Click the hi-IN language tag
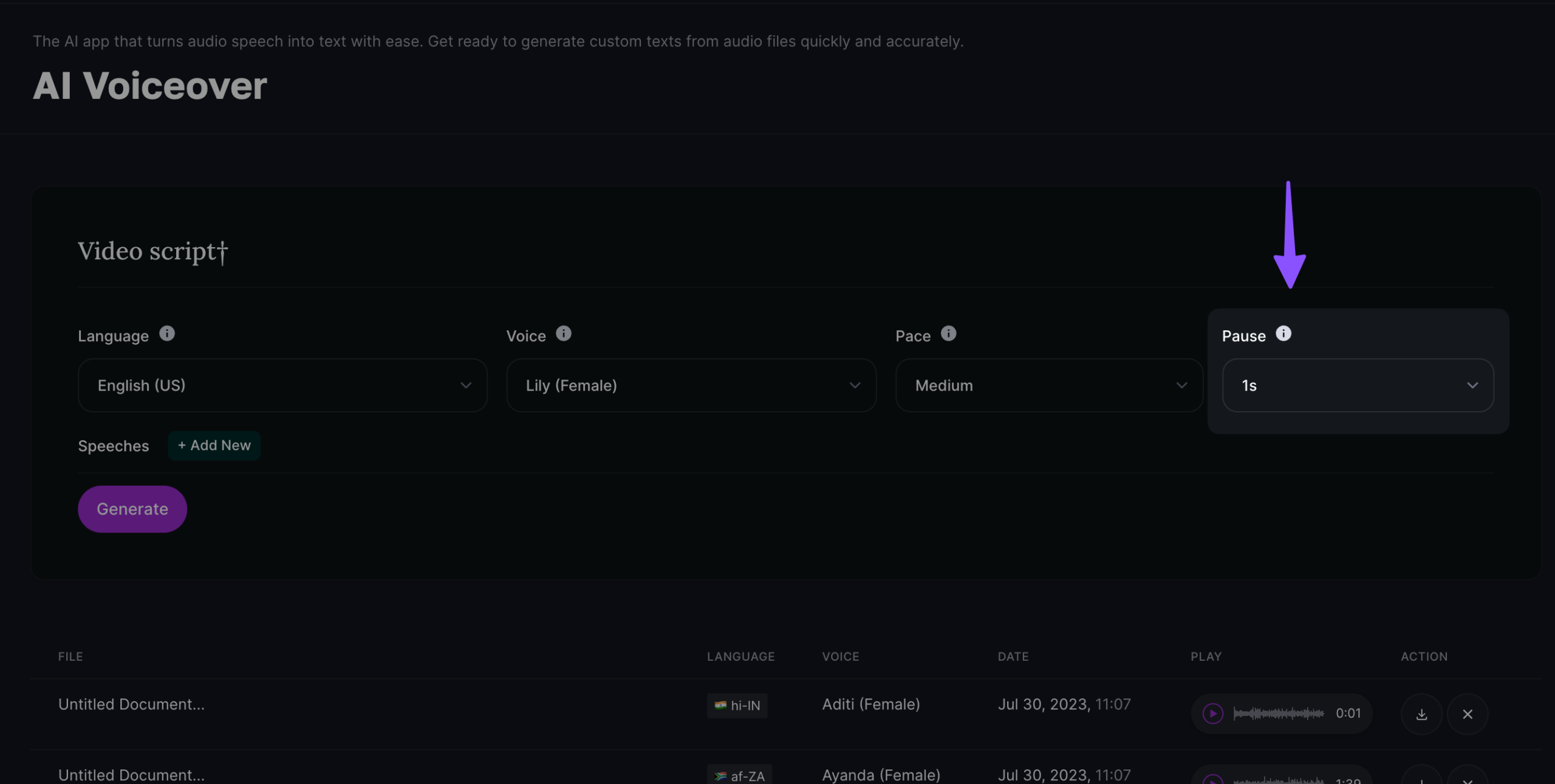The width and height of the screenshot is (1555, 784). pos(737,706)
